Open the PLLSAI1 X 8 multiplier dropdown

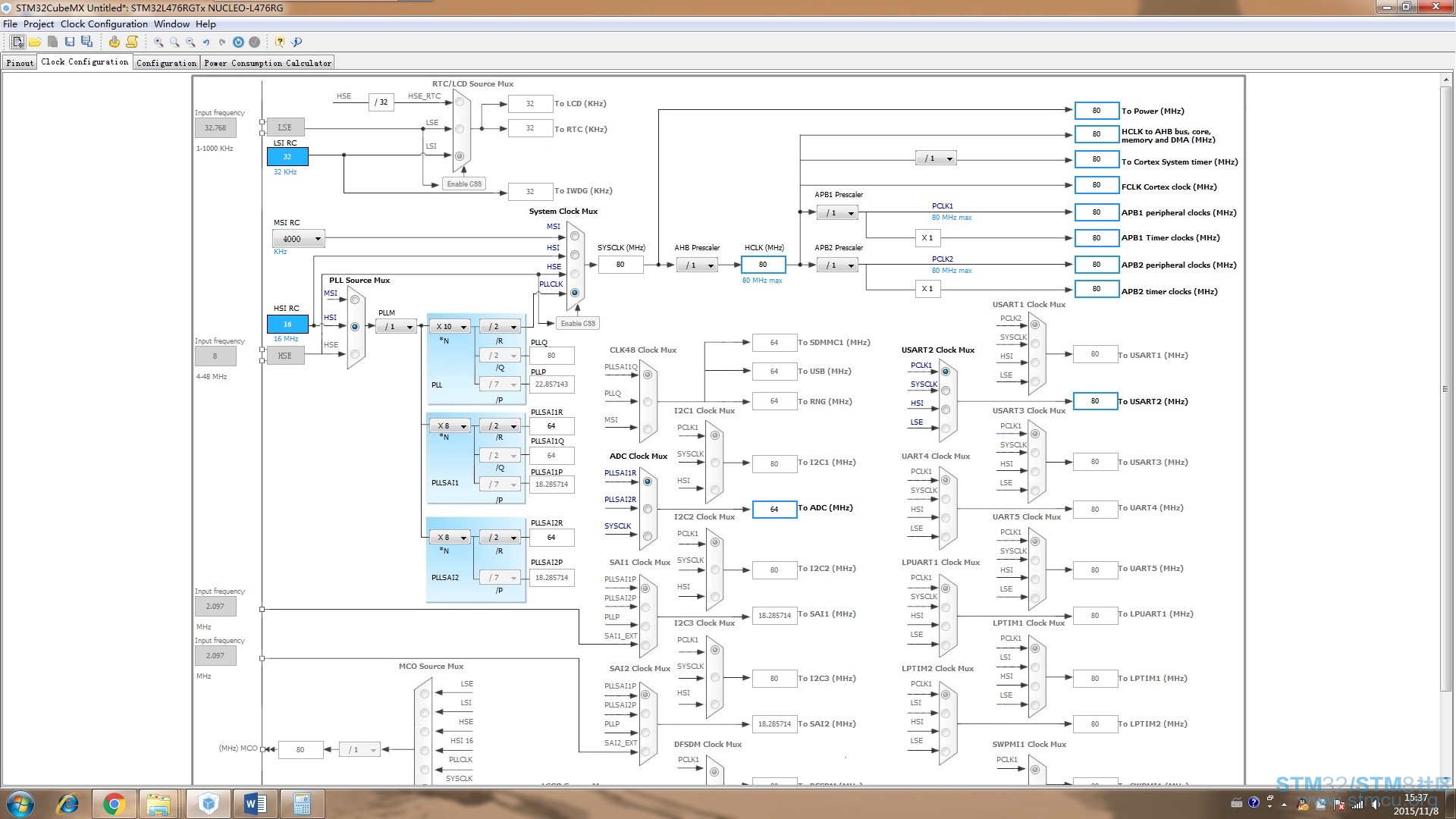click(x=450, y=426)
